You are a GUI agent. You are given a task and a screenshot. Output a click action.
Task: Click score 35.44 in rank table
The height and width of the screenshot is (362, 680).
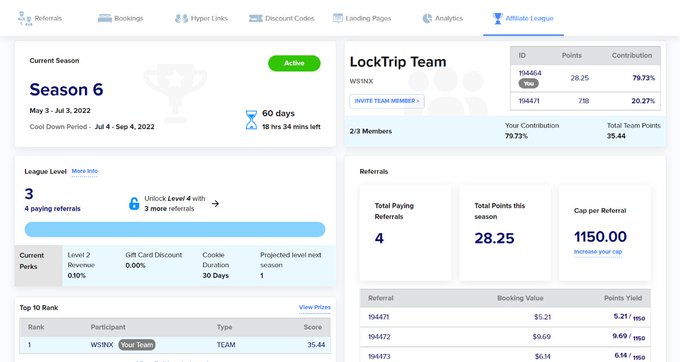[x=316, y=345]
